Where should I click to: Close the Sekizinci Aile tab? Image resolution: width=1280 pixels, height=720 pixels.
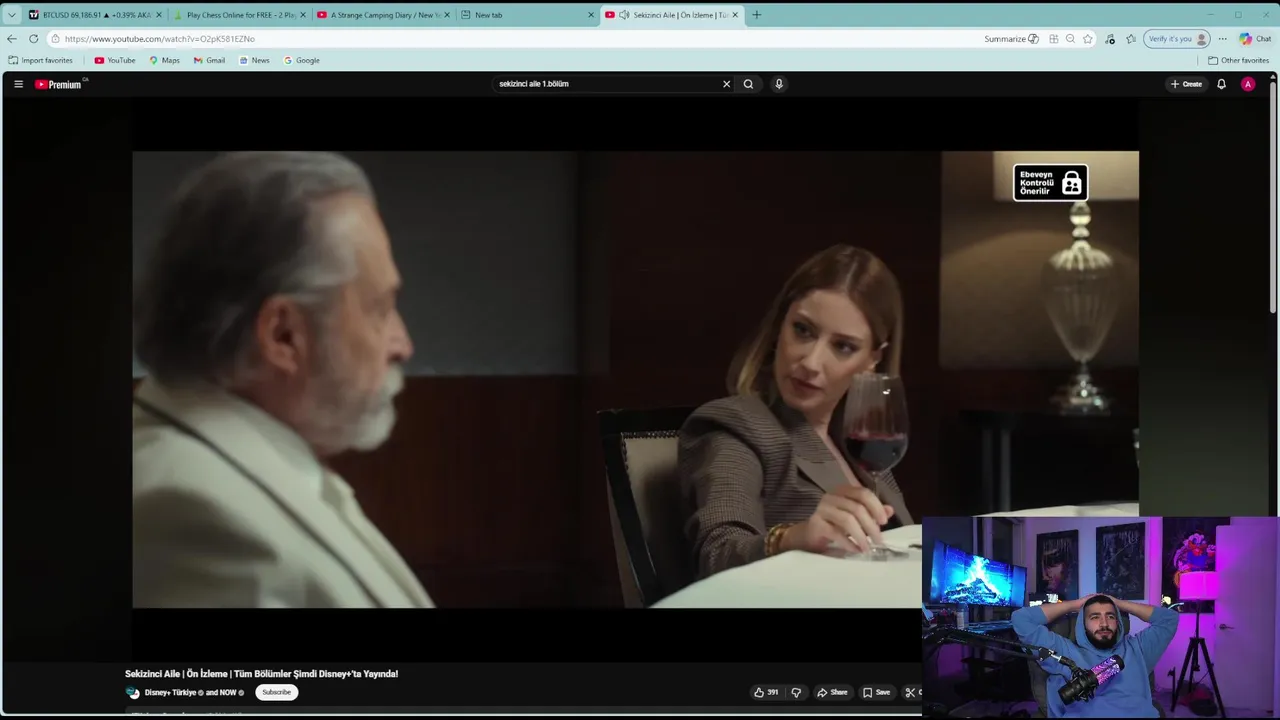coord(735,15)
